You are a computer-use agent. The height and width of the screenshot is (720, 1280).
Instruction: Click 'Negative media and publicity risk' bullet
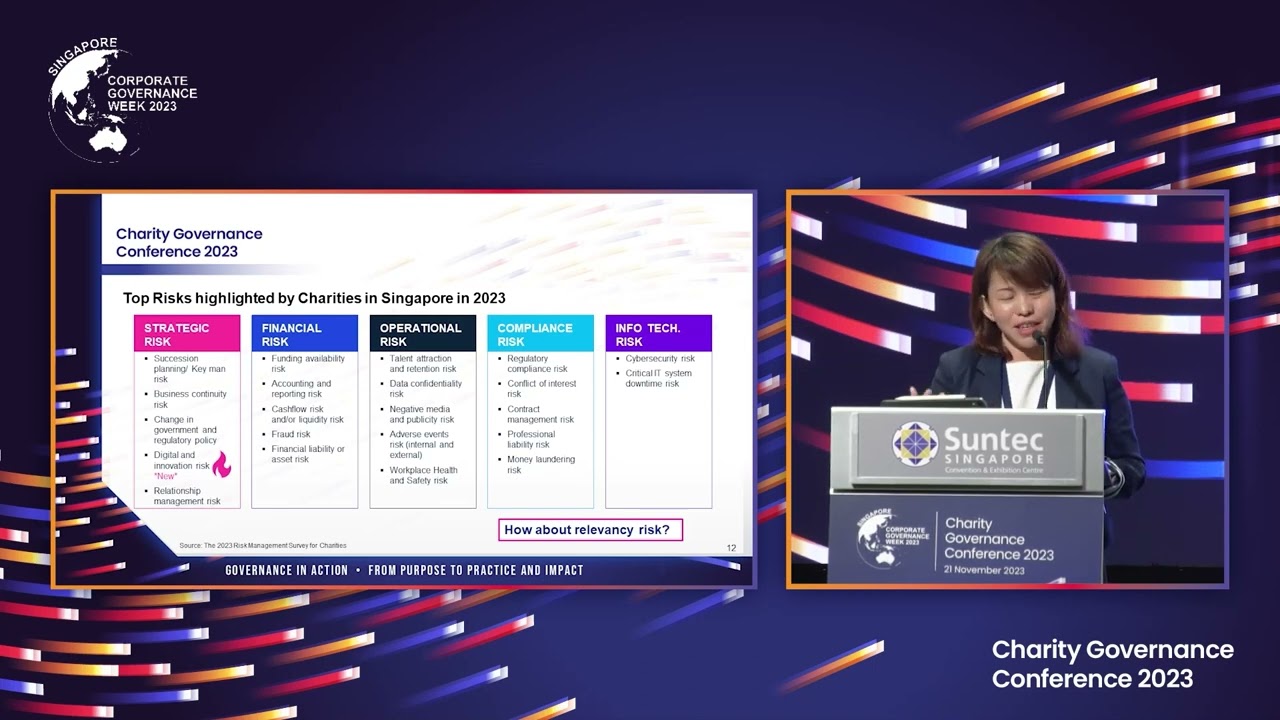pyautogui.click(x=422, y=414)
